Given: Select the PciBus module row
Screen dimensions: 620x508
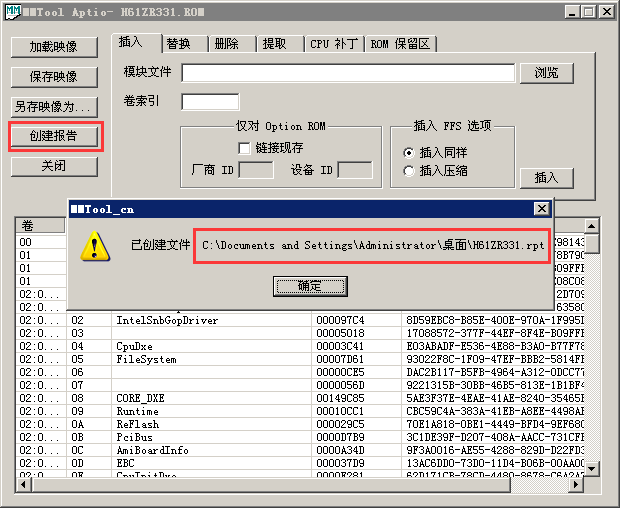Looking at the screenshot, I should (300, 437).
